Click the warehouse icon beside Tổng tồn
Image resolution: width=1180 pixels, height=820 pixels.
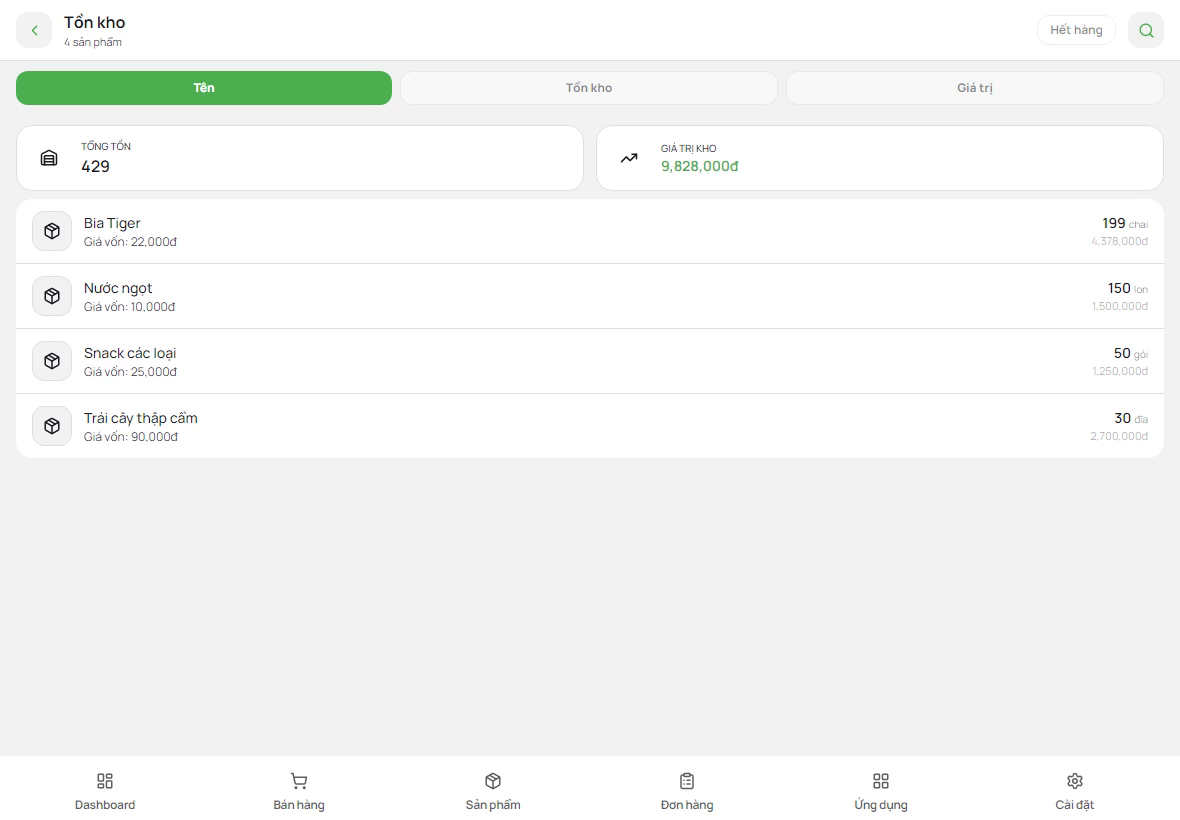pos(49,158)
